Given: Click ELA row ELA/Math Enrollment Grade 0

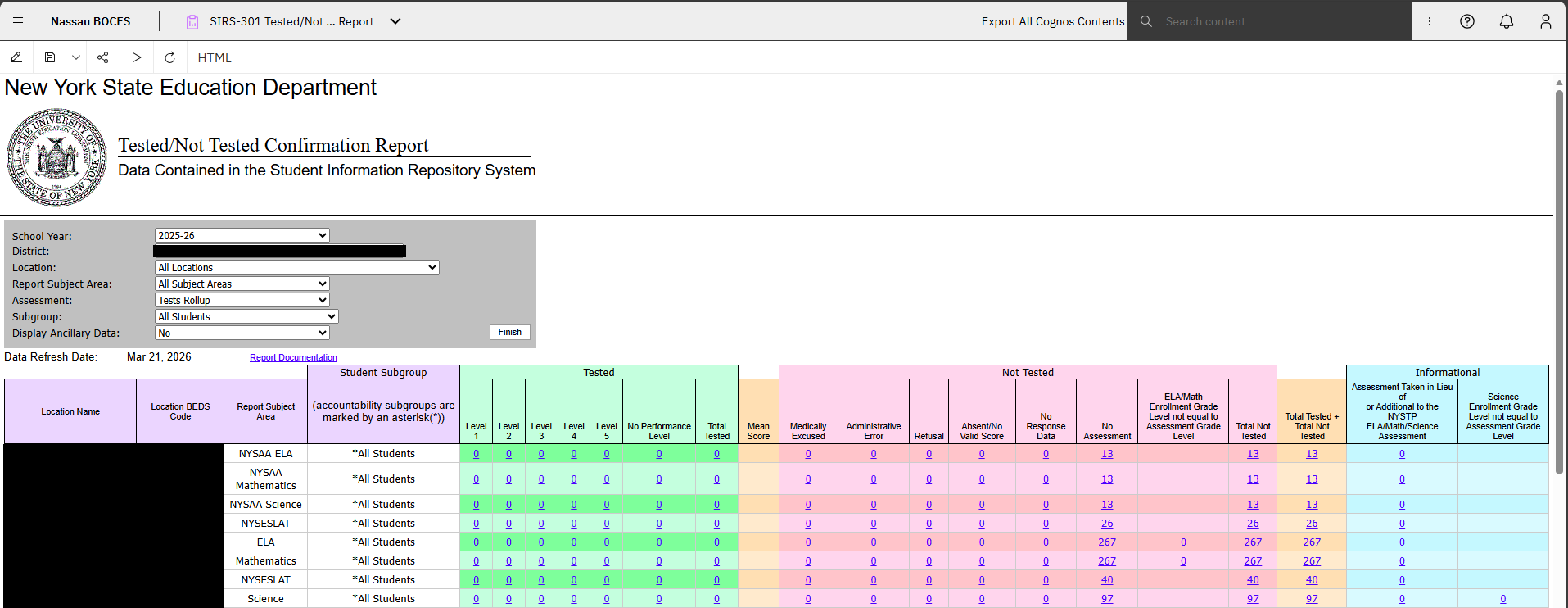Looking at the screenshot, I should click(1183, 542).
